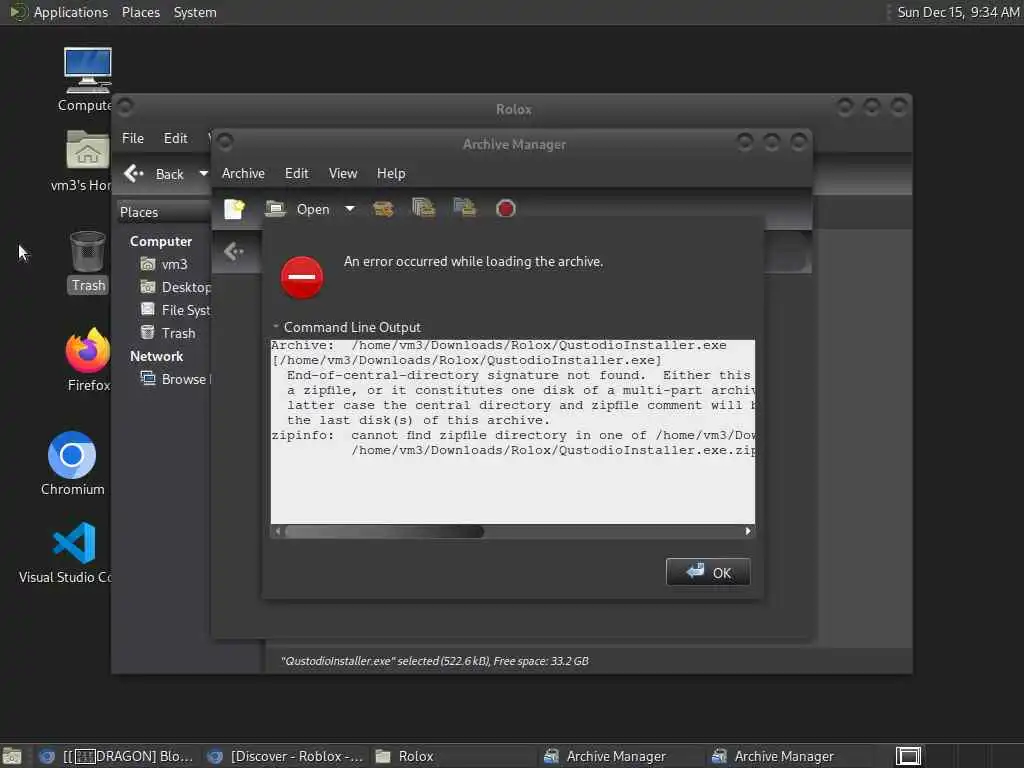Screen dimensions: 1024x768
Task: Click the back arrow in Archive Manager
Action: coord(234,251)
